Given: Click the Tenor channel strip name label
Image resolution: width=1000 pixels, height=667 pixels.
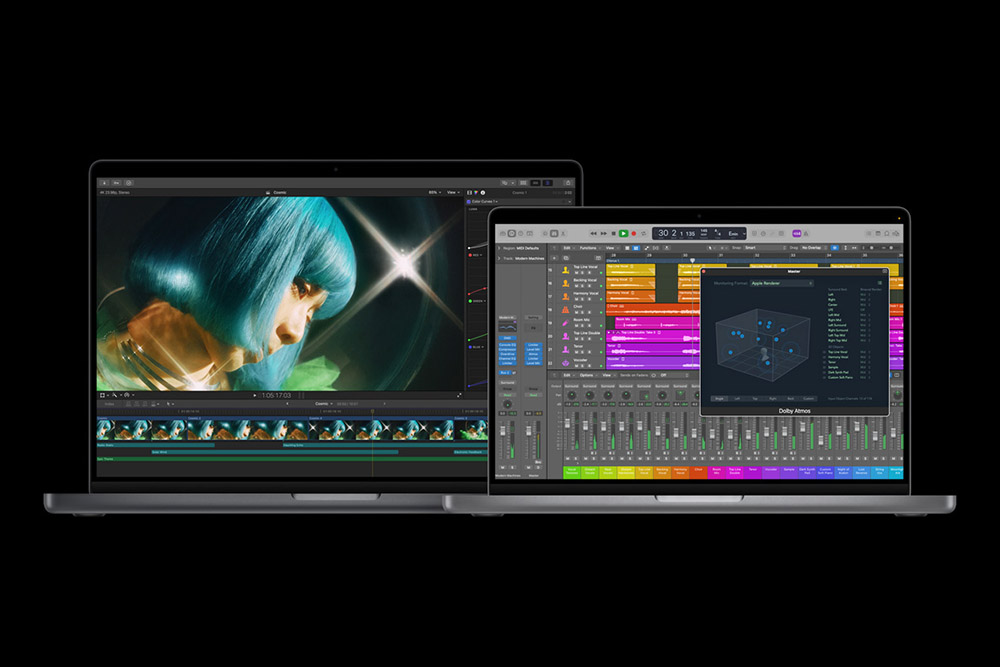Looking at the screenshot, I should point(753,472).
